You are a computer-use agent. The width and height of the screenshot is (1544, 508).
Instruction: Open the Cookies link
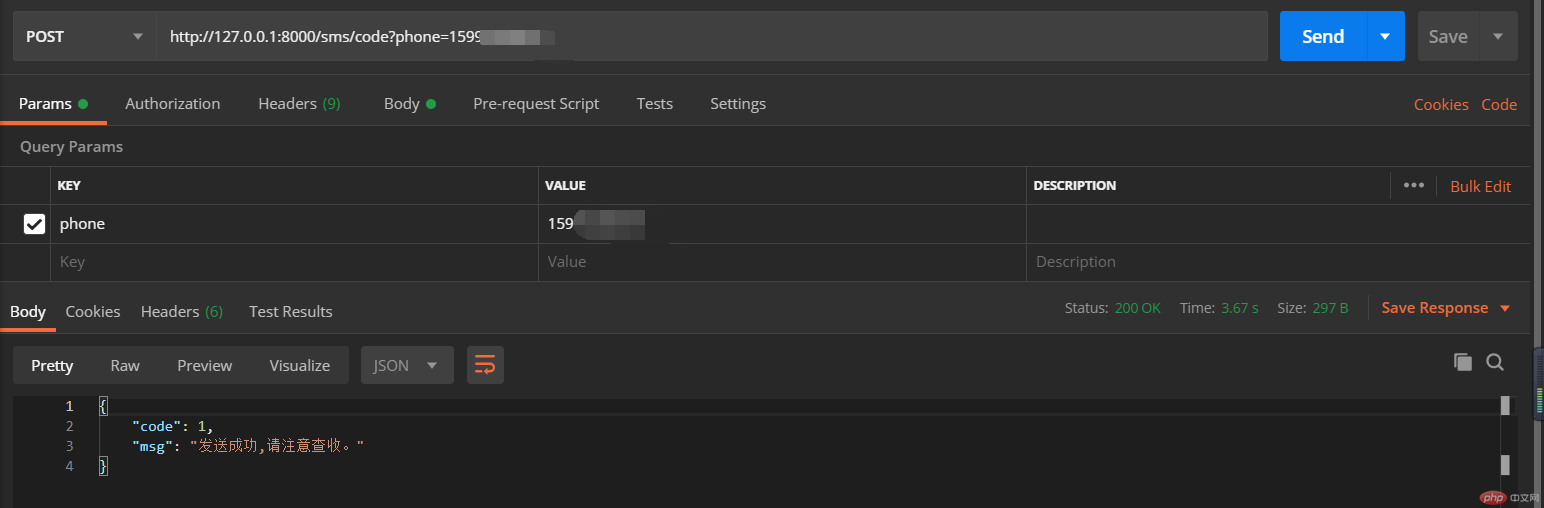tap(1440, 105)
